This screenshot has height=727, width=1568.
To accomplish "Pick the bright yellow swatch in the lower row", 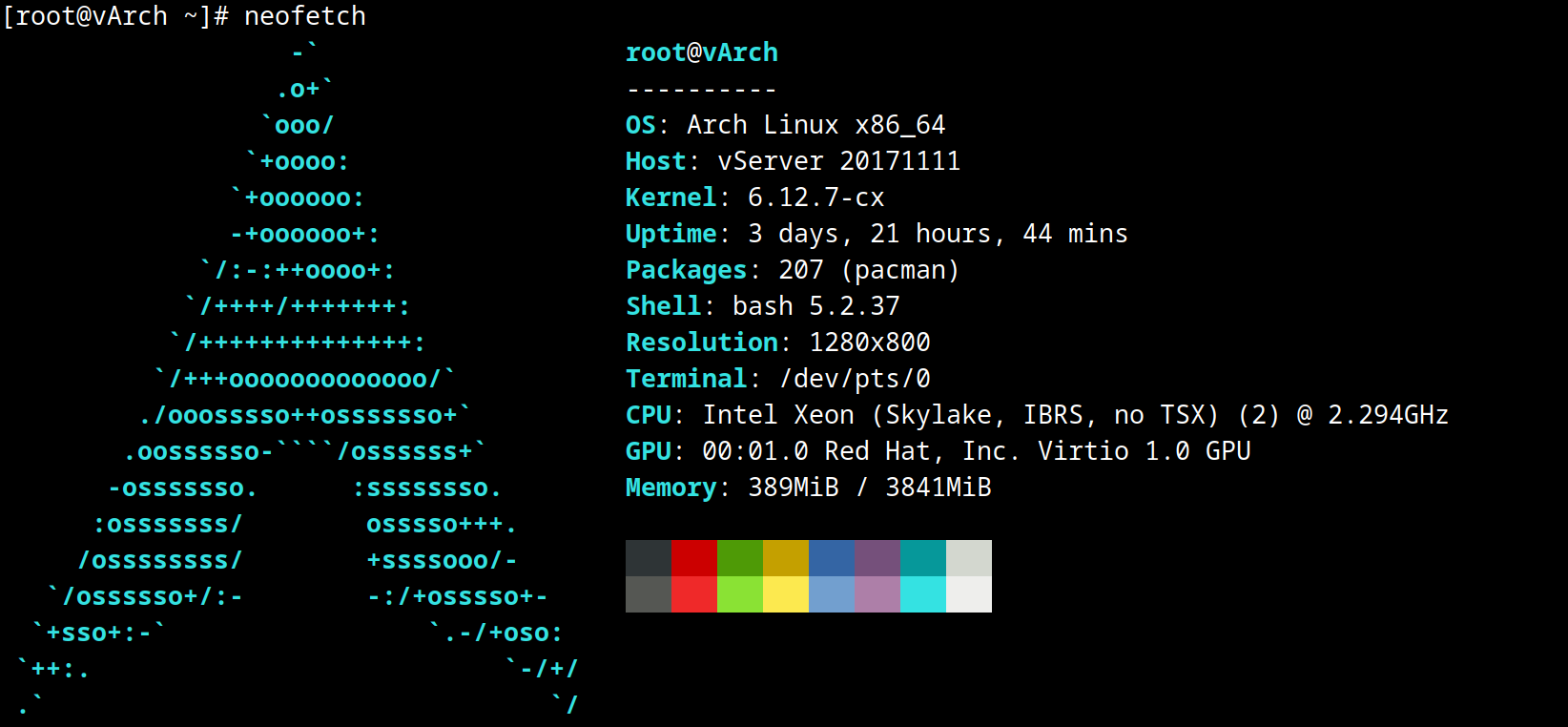I will tap(786, 594).
